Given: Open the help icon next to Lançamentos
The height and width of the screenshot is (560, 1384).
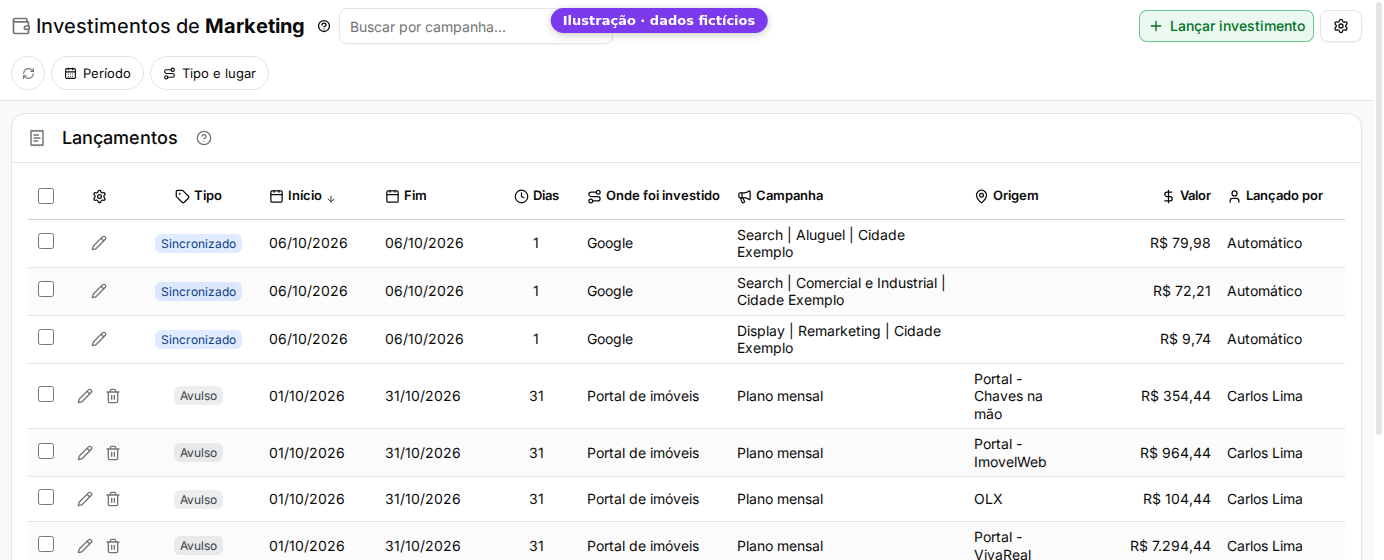Looking at the screenshot, I should coord(204,138).
